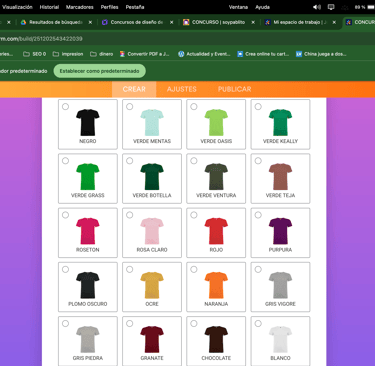Click the dark VERDE BOTELLA t-shirt image
The height and width of the screenshot is (366, 375).
click(152, 177)
